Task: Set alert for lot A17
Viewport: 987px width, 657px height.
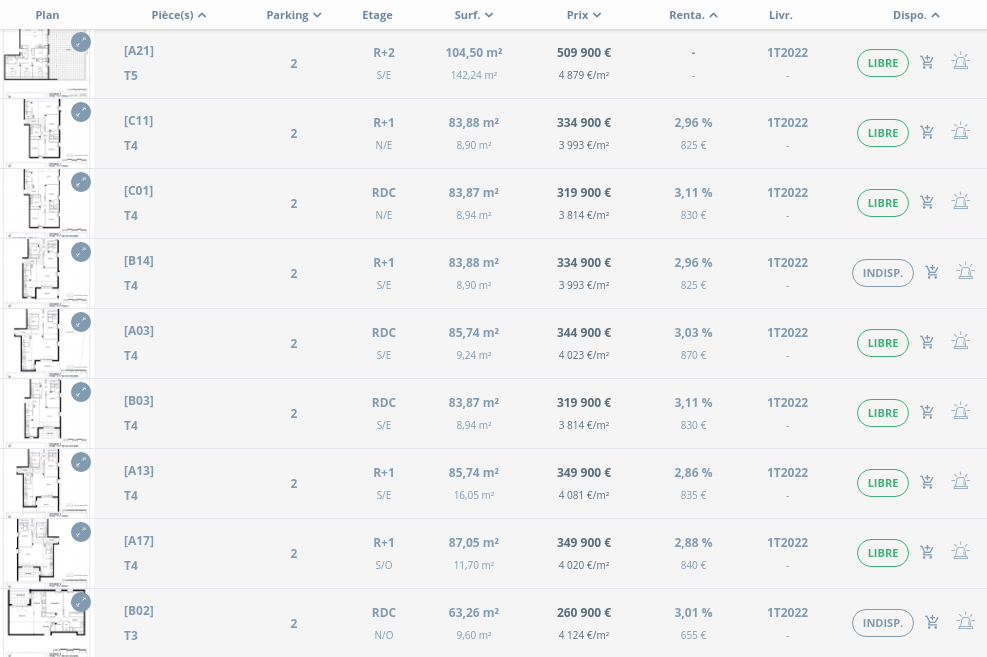Action: coord(960,552)
